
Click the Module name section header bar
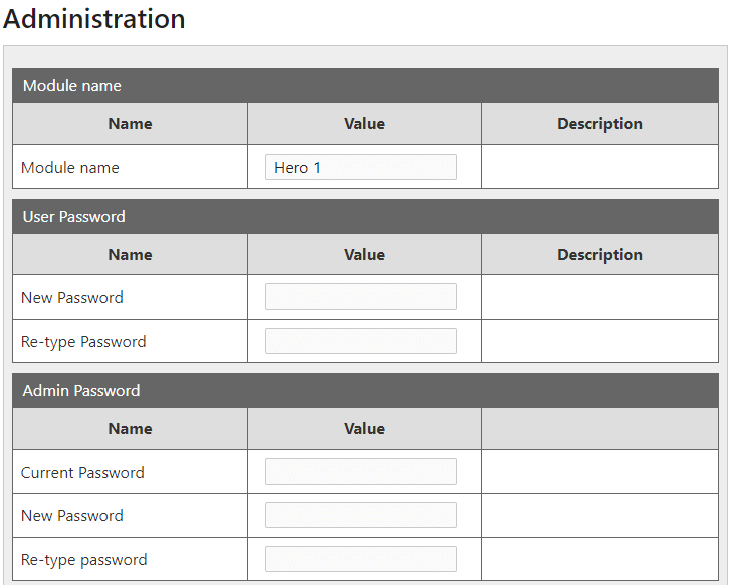[365, 86]
